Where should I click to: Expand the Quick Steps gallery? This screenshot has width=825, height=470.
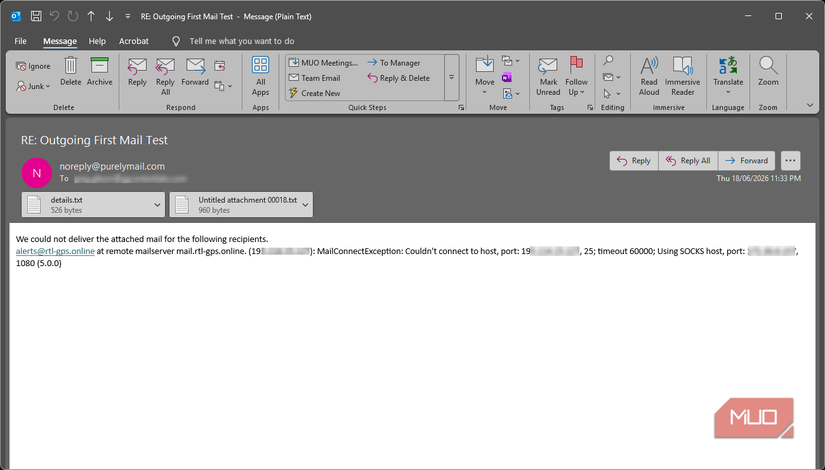(x=451, y=77)
